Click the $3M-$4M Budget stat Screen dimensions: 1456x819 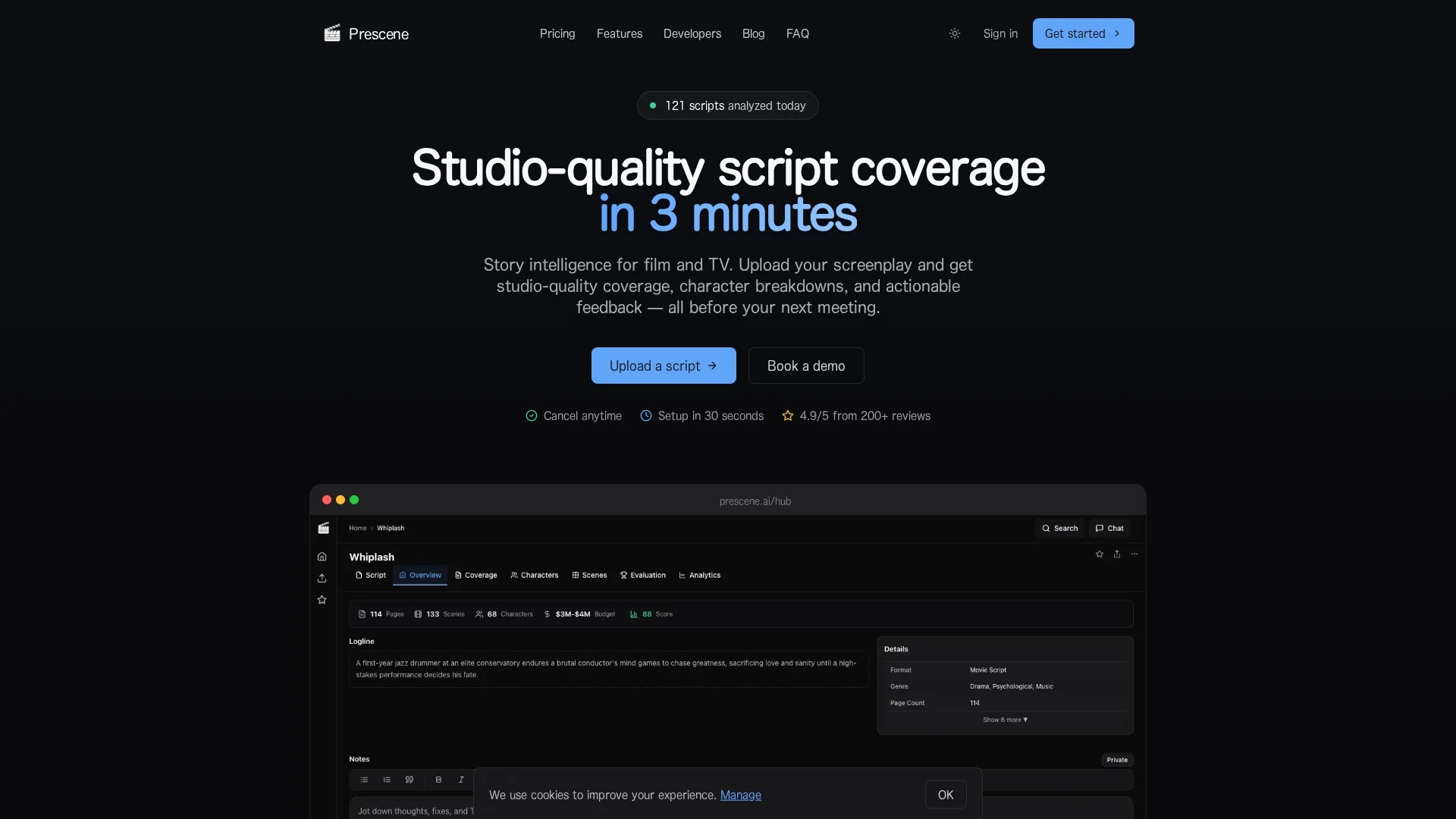pos(579,614)
